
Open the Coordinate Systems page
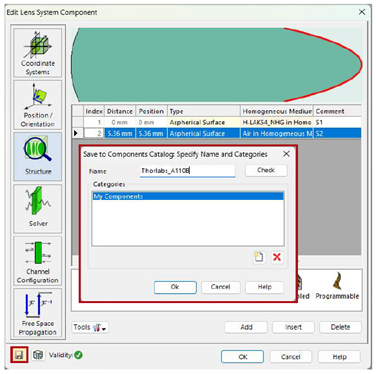point(38,53)
